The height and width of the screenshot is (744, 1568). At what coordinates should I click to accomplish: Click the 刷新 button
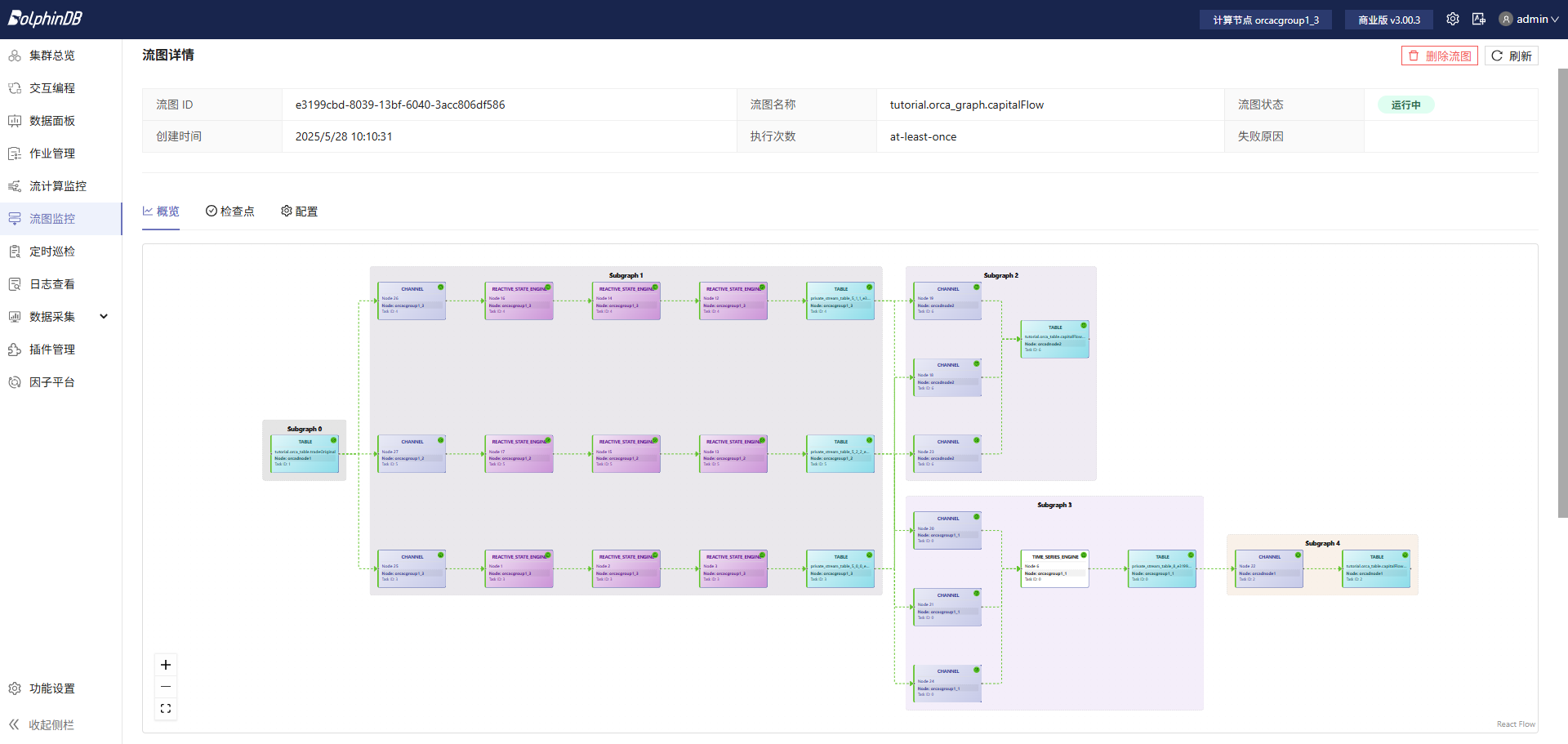(1512, 56)
